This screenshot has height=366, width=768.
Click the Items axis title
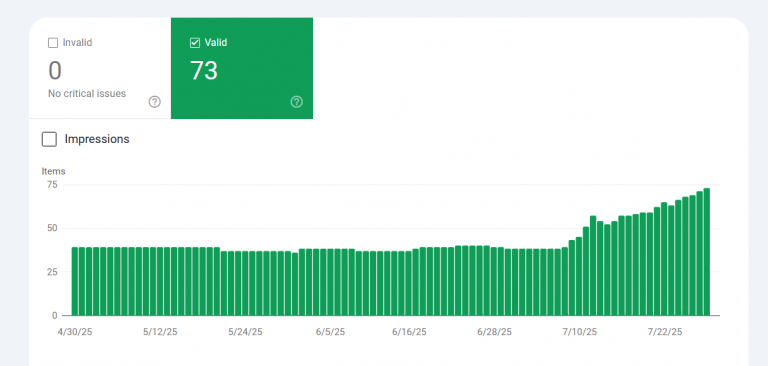[x=53, y=171]
